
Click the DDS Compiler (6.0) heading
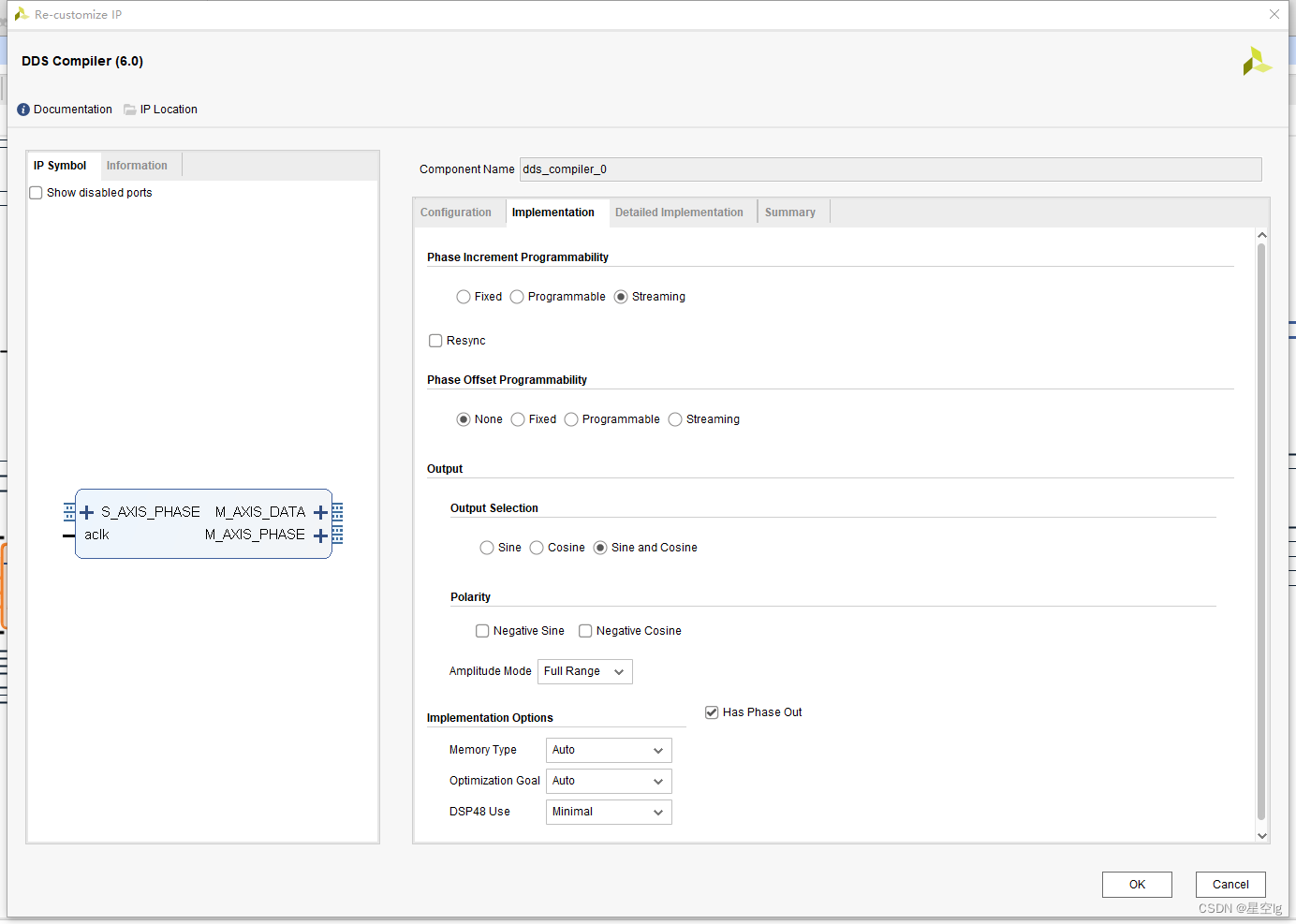[x=82, y=61]
